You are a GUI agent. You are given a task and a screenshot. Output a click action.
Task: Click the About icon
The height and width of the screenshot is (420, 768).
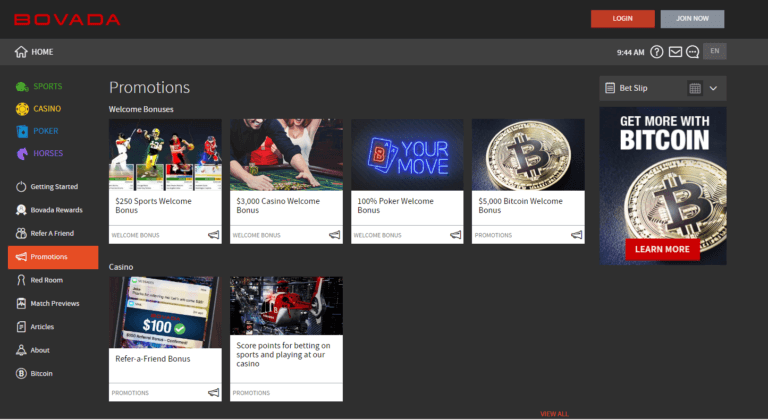tap(21, 350)
